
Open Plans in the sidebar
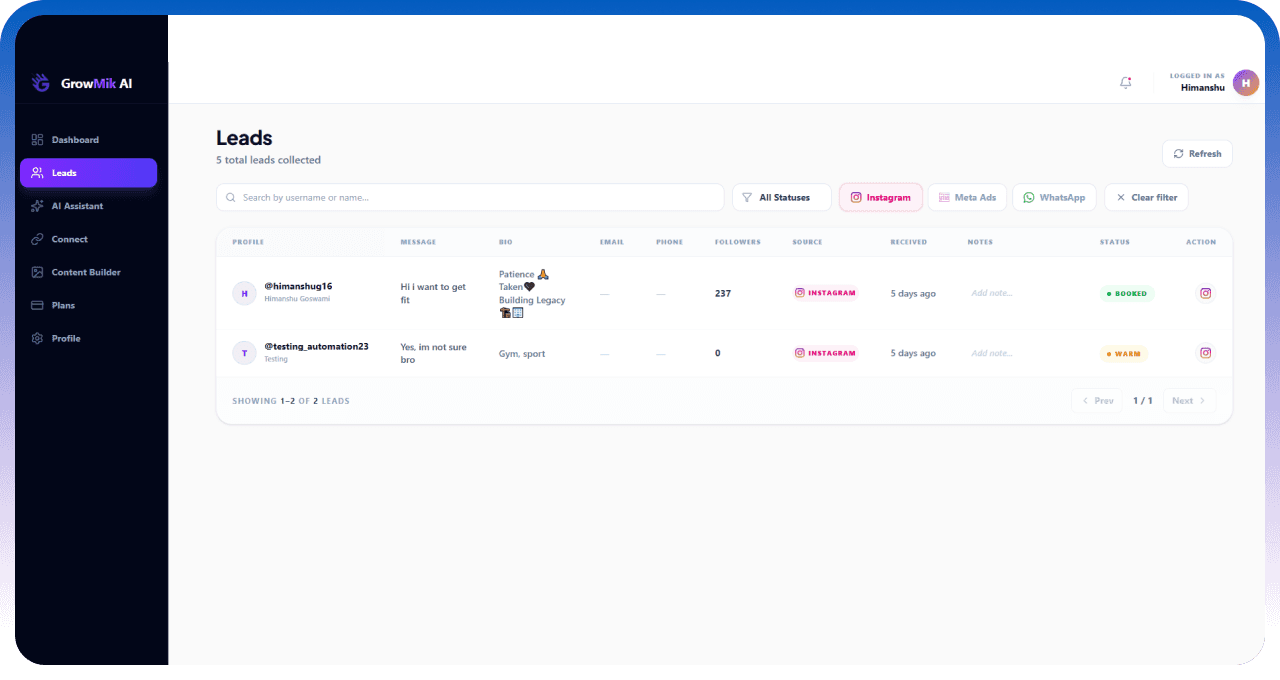(88, 305)
